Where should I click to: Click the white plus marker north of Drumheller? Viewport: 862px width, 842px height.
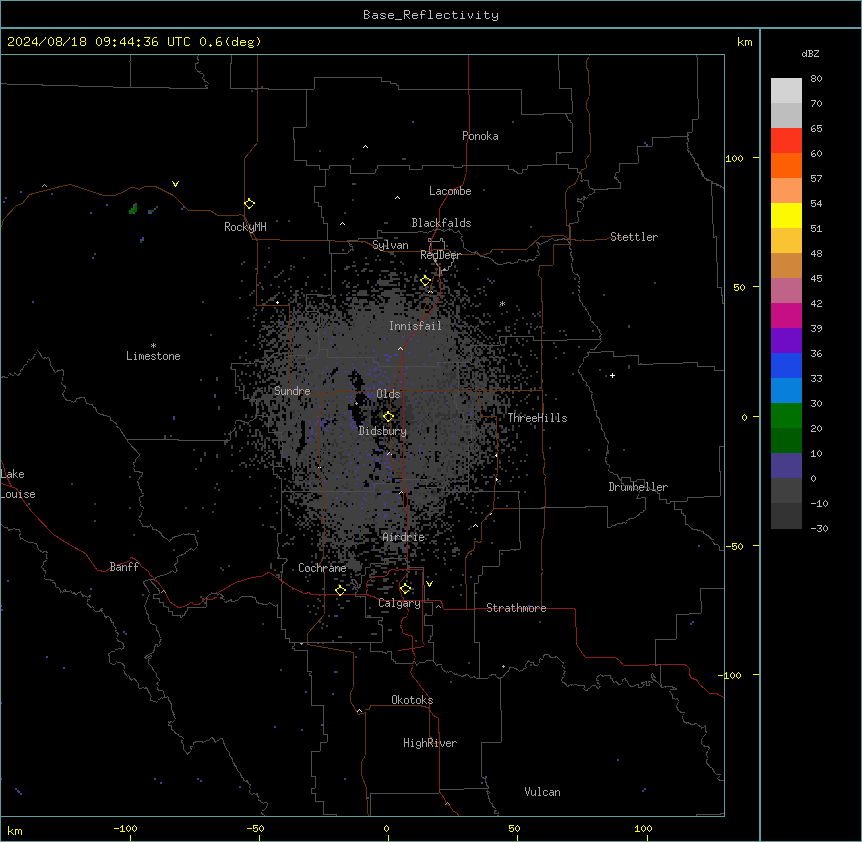(x=612, y=375)
